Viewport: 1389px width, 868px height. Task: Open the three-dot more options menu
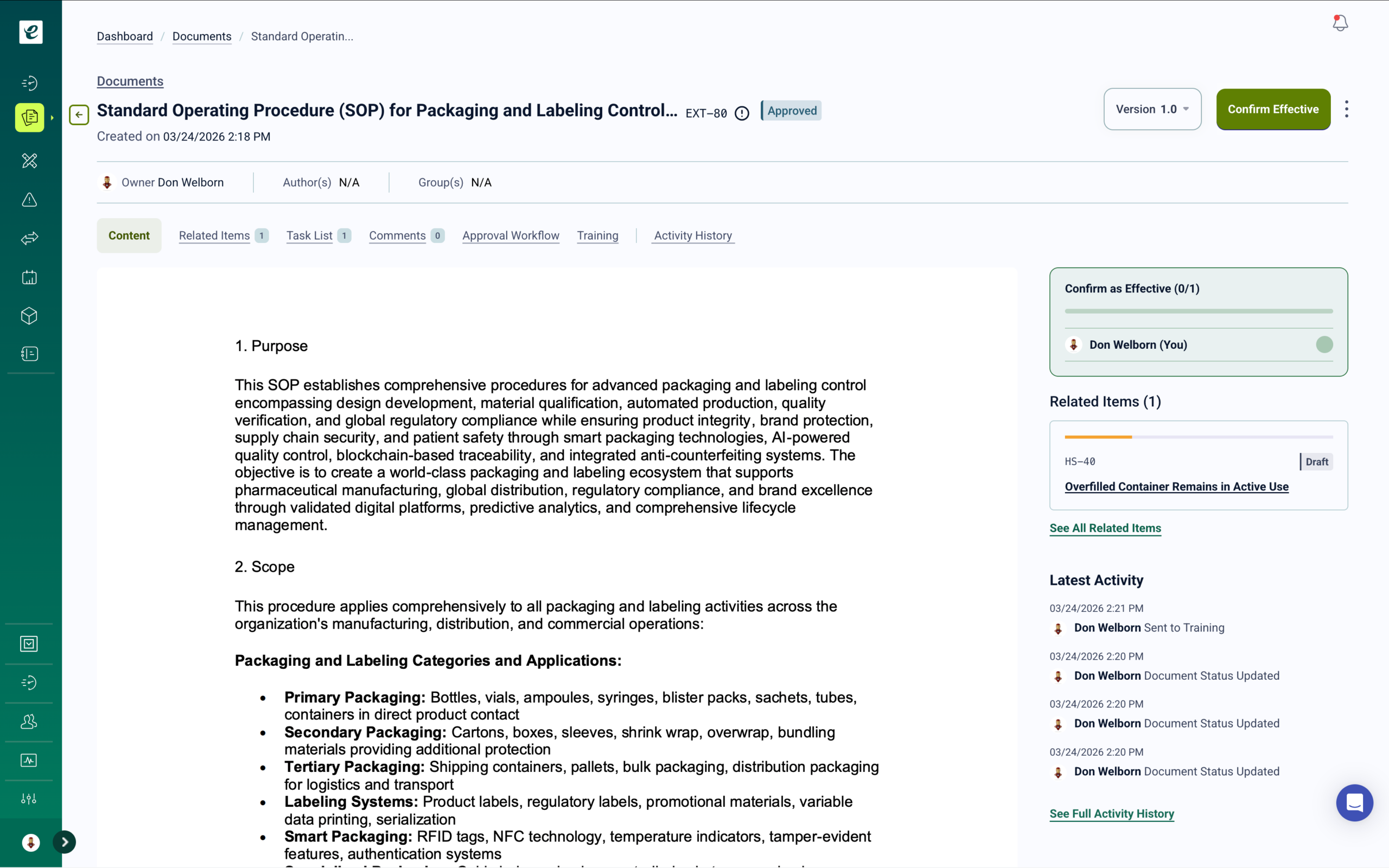click(x=1347, y=109)
